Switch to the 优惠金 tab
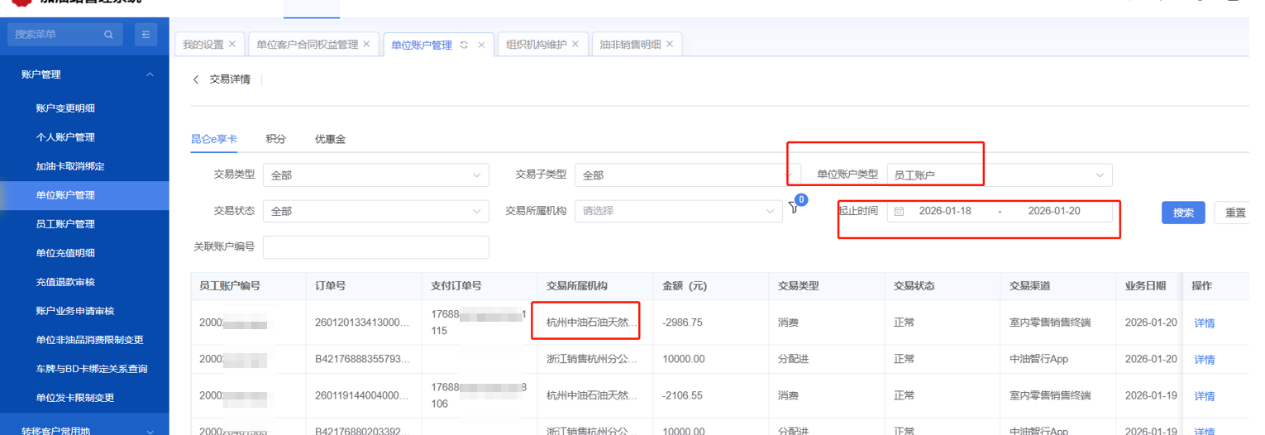 pyautogui.click(x=330, y=139)
